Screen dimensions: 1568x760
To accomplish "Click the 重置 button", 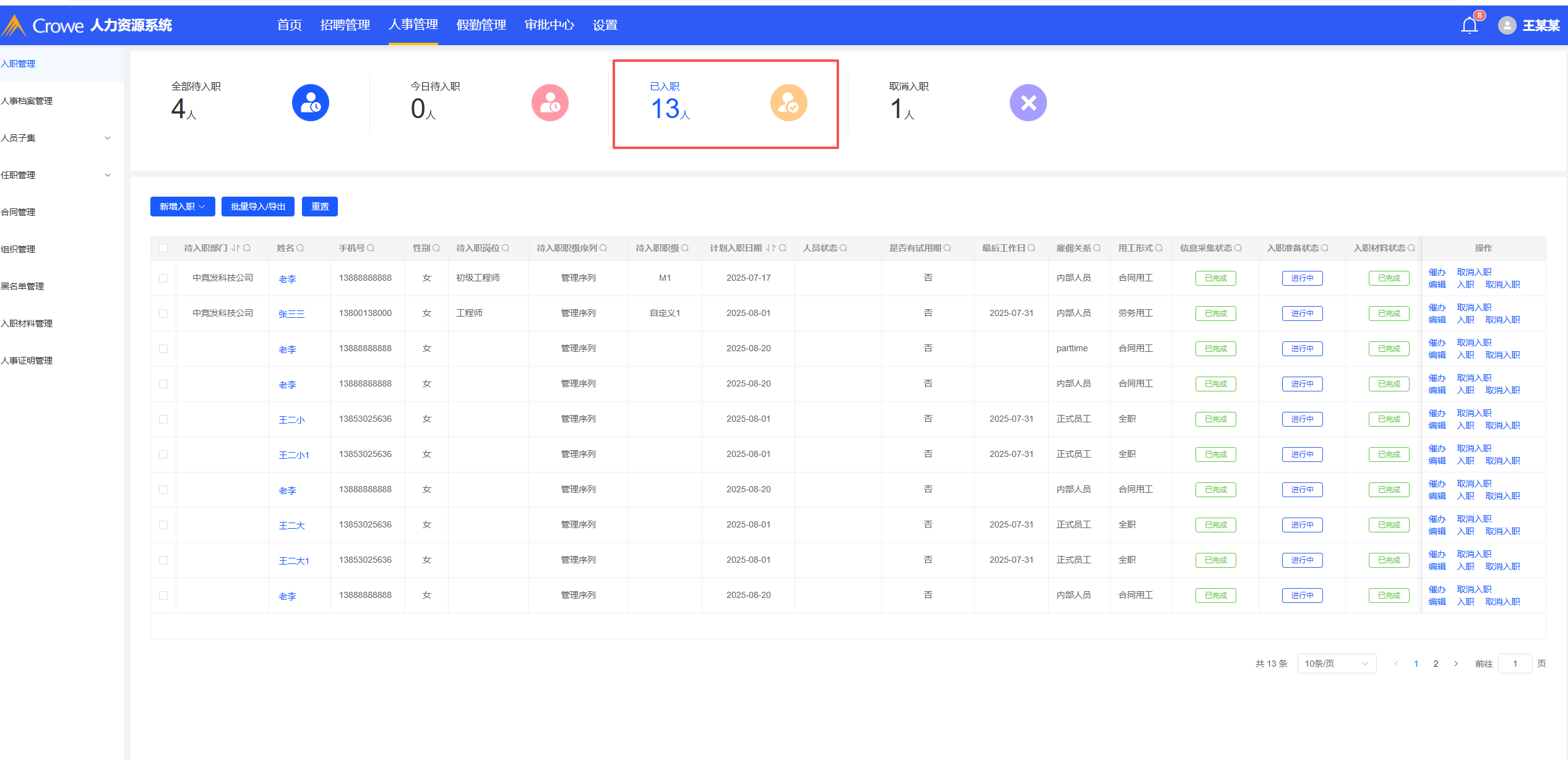I will [319, 207].
